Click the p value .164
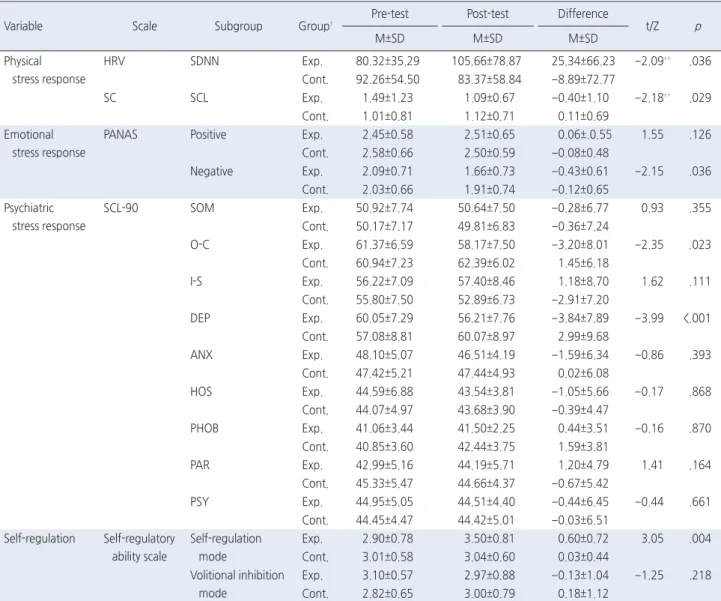 (x=700, y=465)
